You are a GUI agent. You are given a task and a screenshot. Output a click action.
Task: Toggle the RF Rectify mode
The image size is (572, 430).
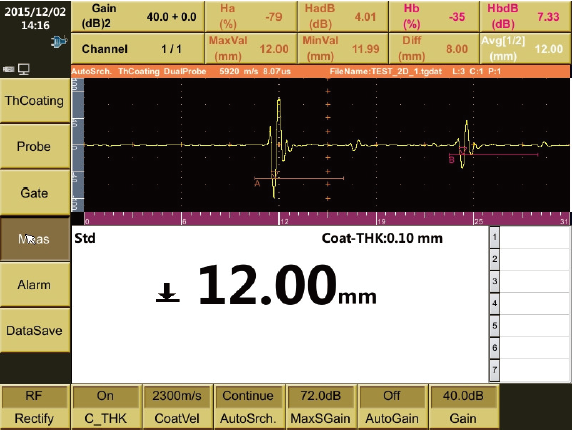click(35, 407)
